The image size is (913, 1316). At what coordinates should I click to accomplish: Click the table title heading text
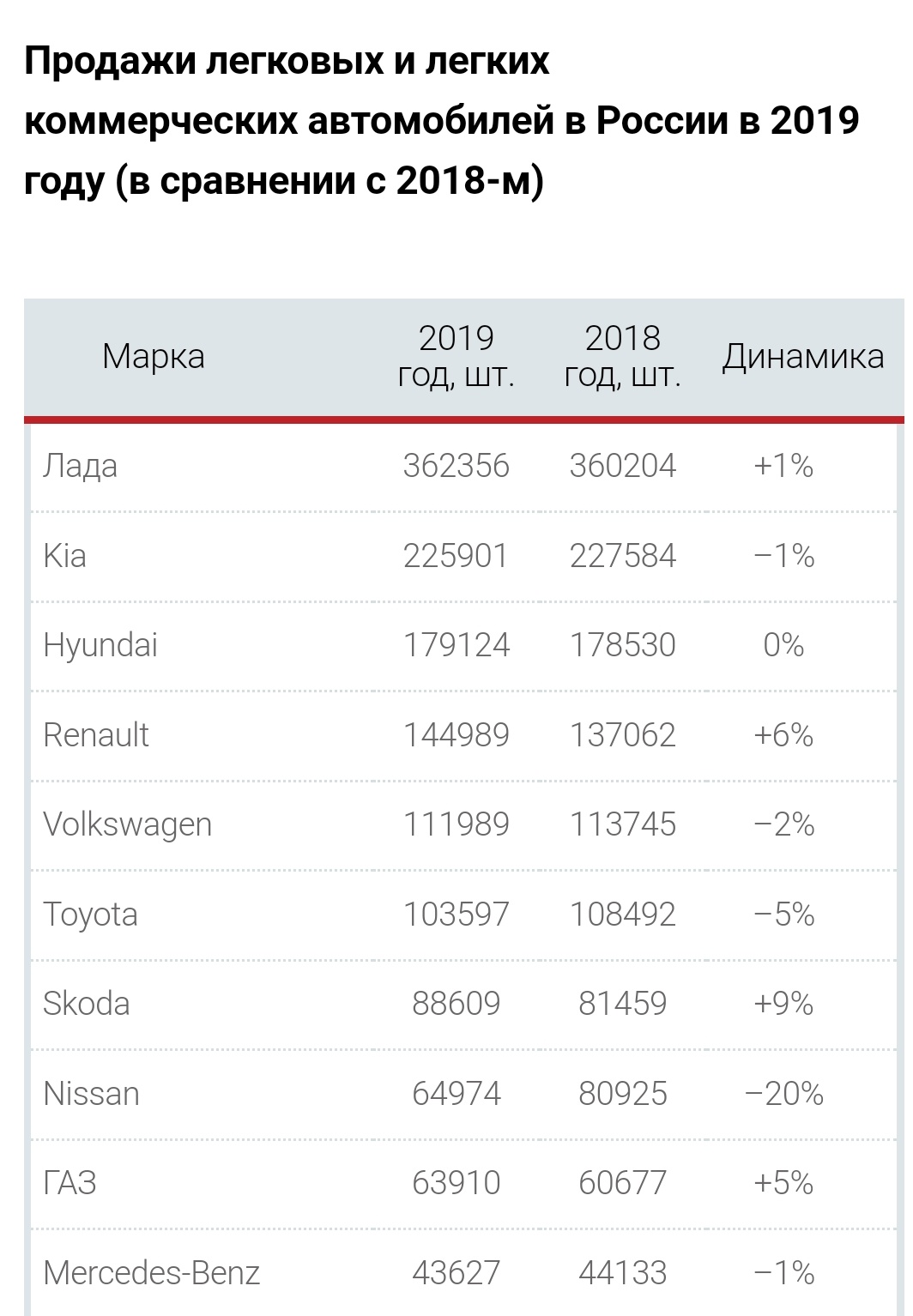pos(442,121)
